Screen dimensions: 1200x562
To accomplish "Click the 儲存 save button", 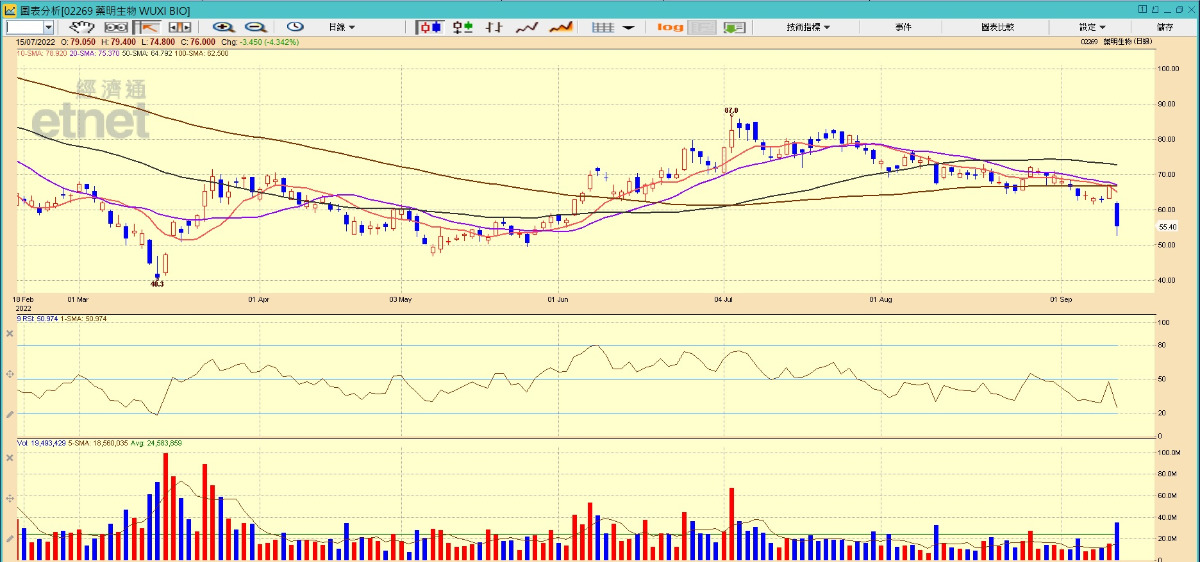I will tap(1165, 27).
